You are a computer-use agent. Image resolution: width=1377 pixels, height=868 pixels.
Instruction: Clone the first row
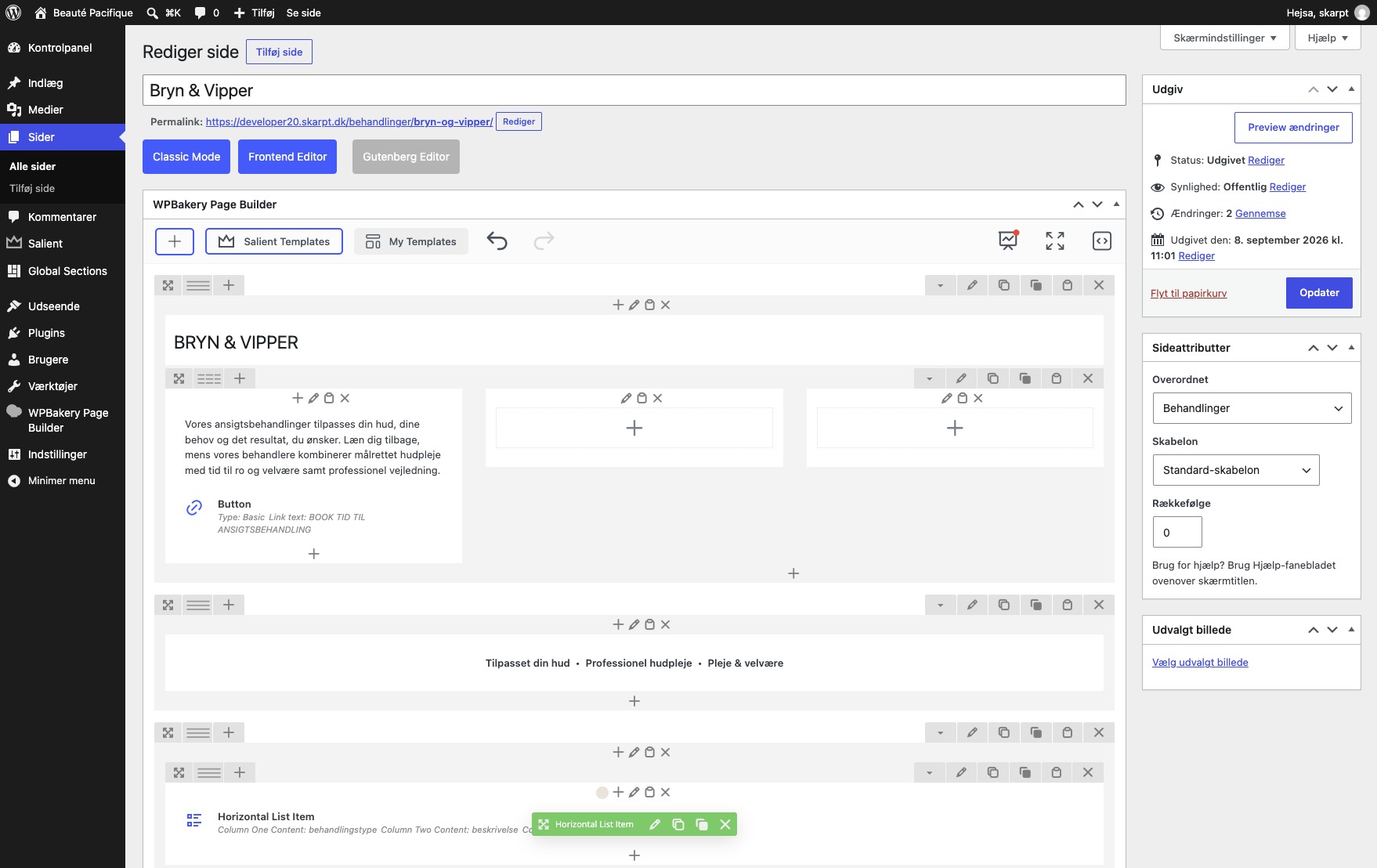coord(1004,285)
